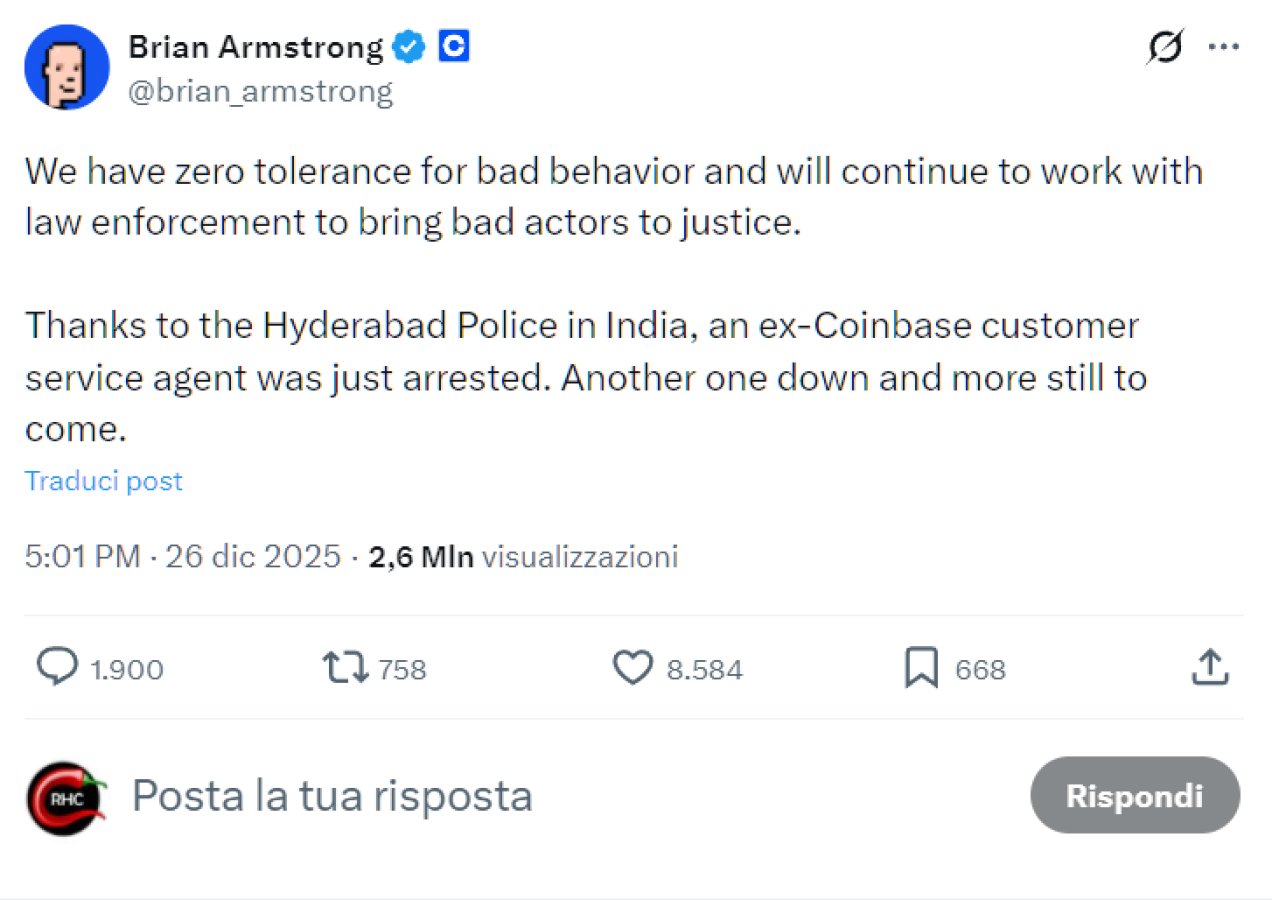
Task: Like the post using the heart icon
Action: click(x=631, y=669)
